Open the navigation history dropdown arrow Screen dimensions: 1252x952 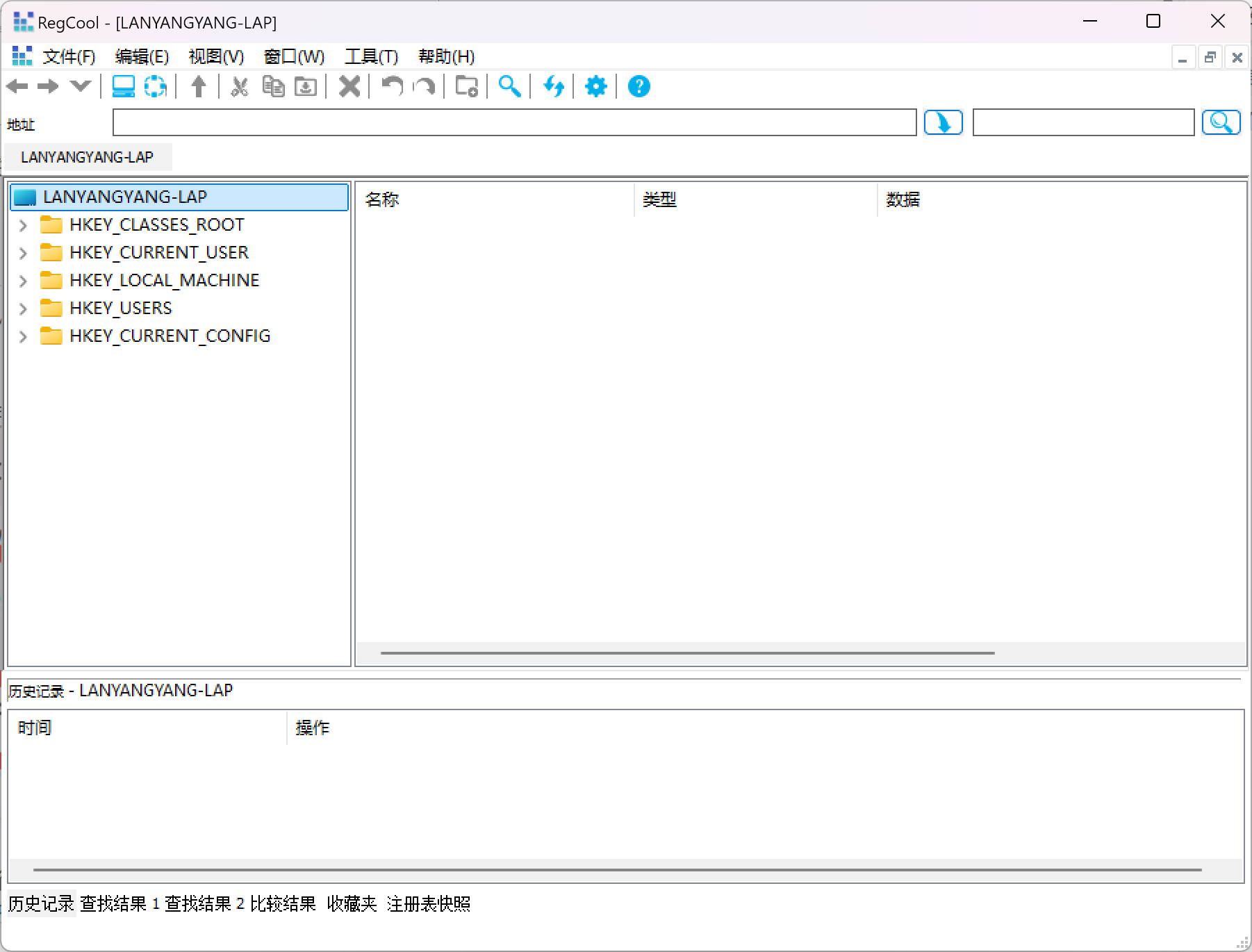click(x=81, y=86)
